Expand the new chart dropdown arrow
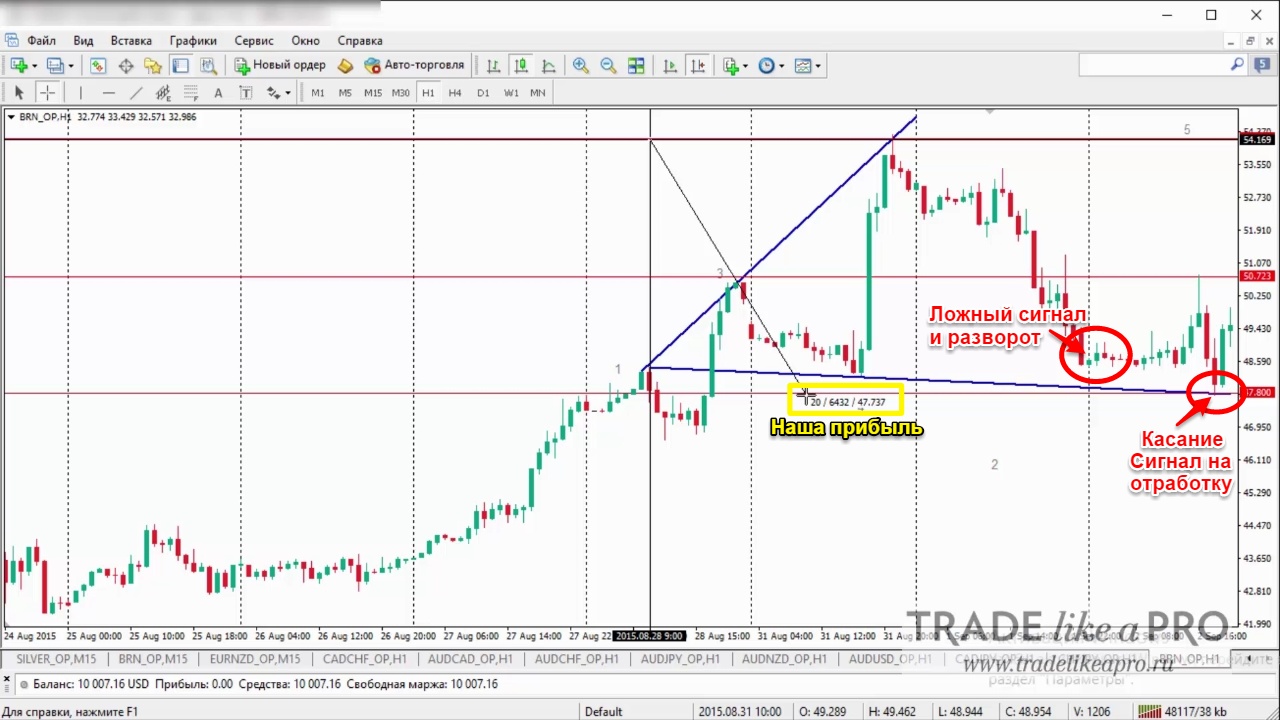 click(34, 66)
